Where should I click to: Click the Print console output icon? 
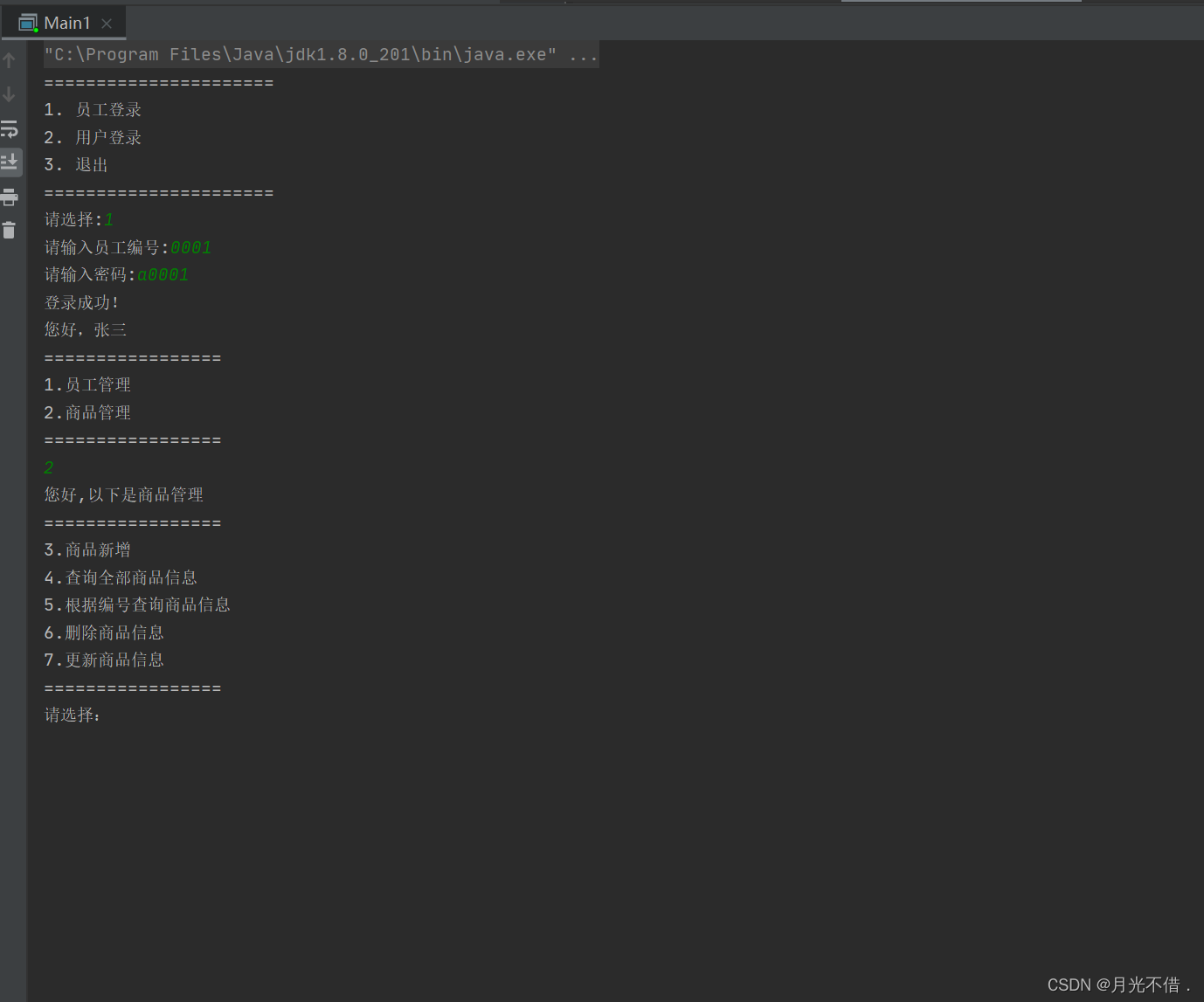[10, 197]
